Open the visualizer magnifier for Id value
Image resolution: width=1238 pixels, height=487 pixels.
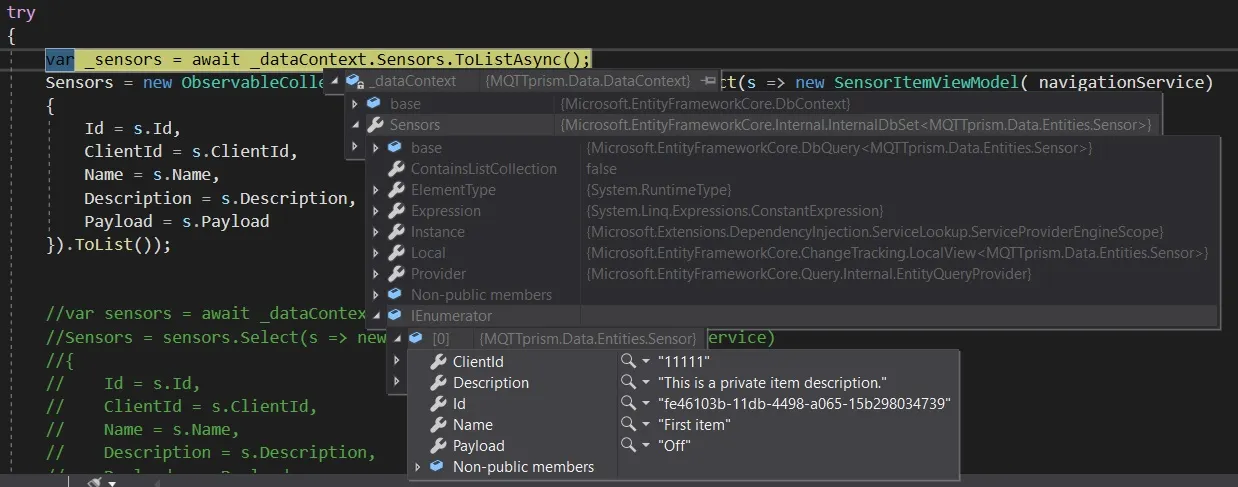pyautogui.click(x=627, y=403)
